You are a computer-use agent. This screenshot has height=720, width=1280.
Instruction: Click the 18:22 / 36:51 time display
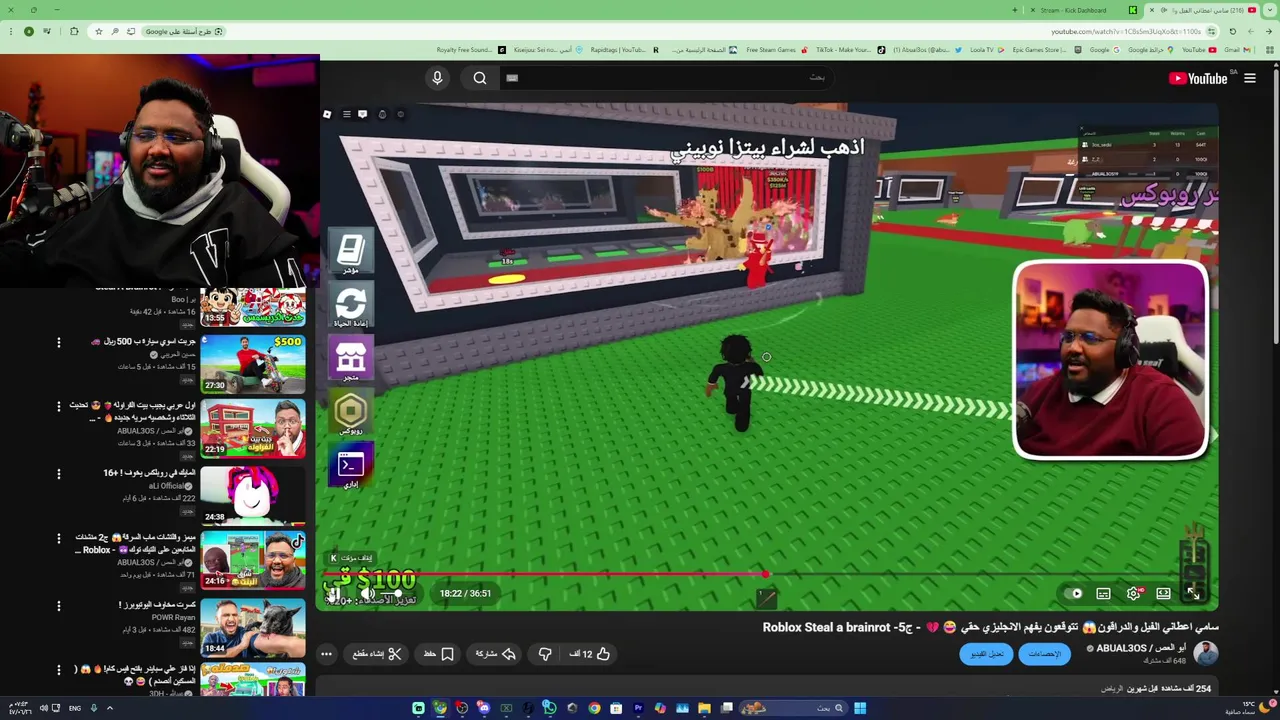(465, 593)
